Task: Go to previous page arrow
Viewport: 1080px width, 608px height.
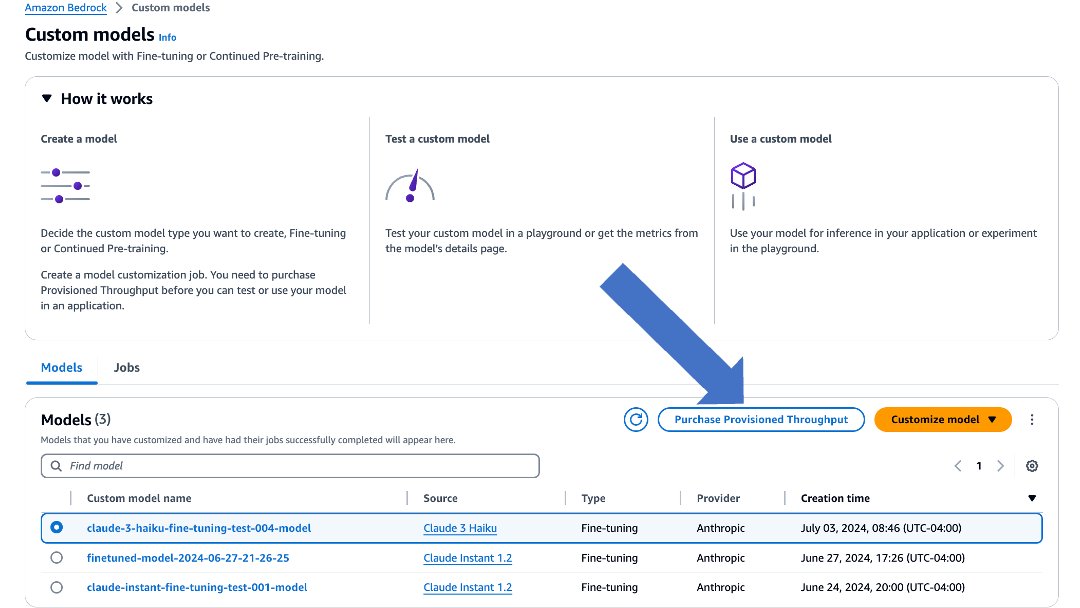Action: 958,466
